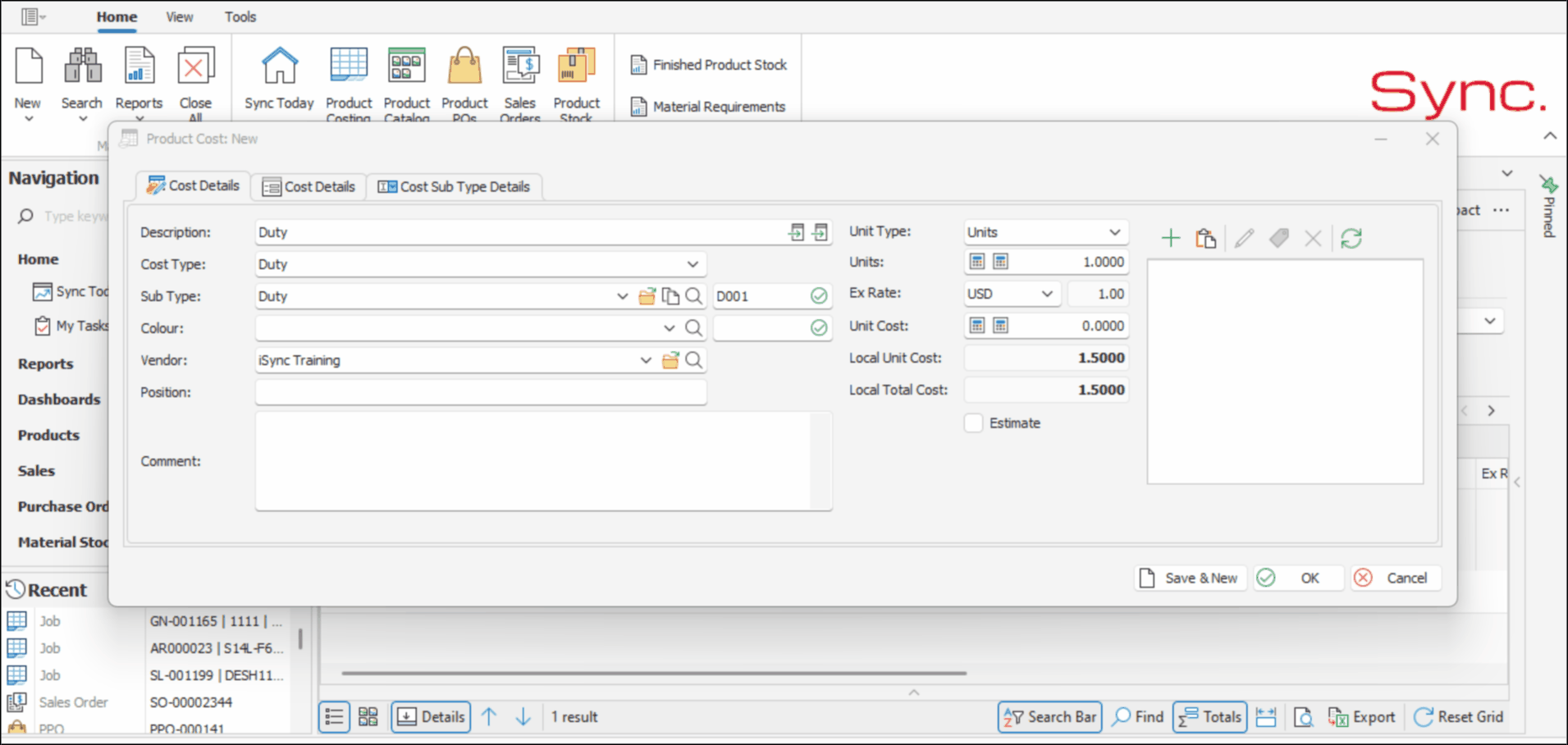Click the Save & New button
Viewport: 1568px width, 745px height.
[x=1190, y=578]
